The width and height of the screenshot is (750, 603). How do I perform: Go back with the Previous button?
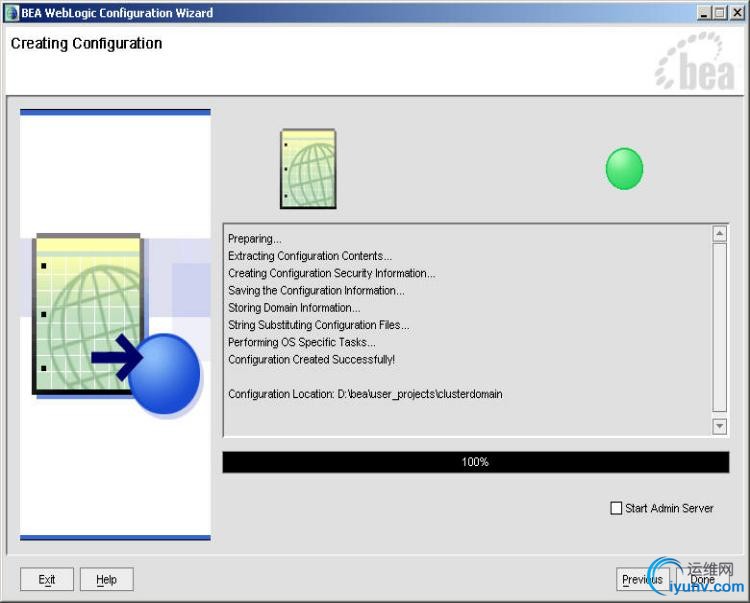coord(642,580)
